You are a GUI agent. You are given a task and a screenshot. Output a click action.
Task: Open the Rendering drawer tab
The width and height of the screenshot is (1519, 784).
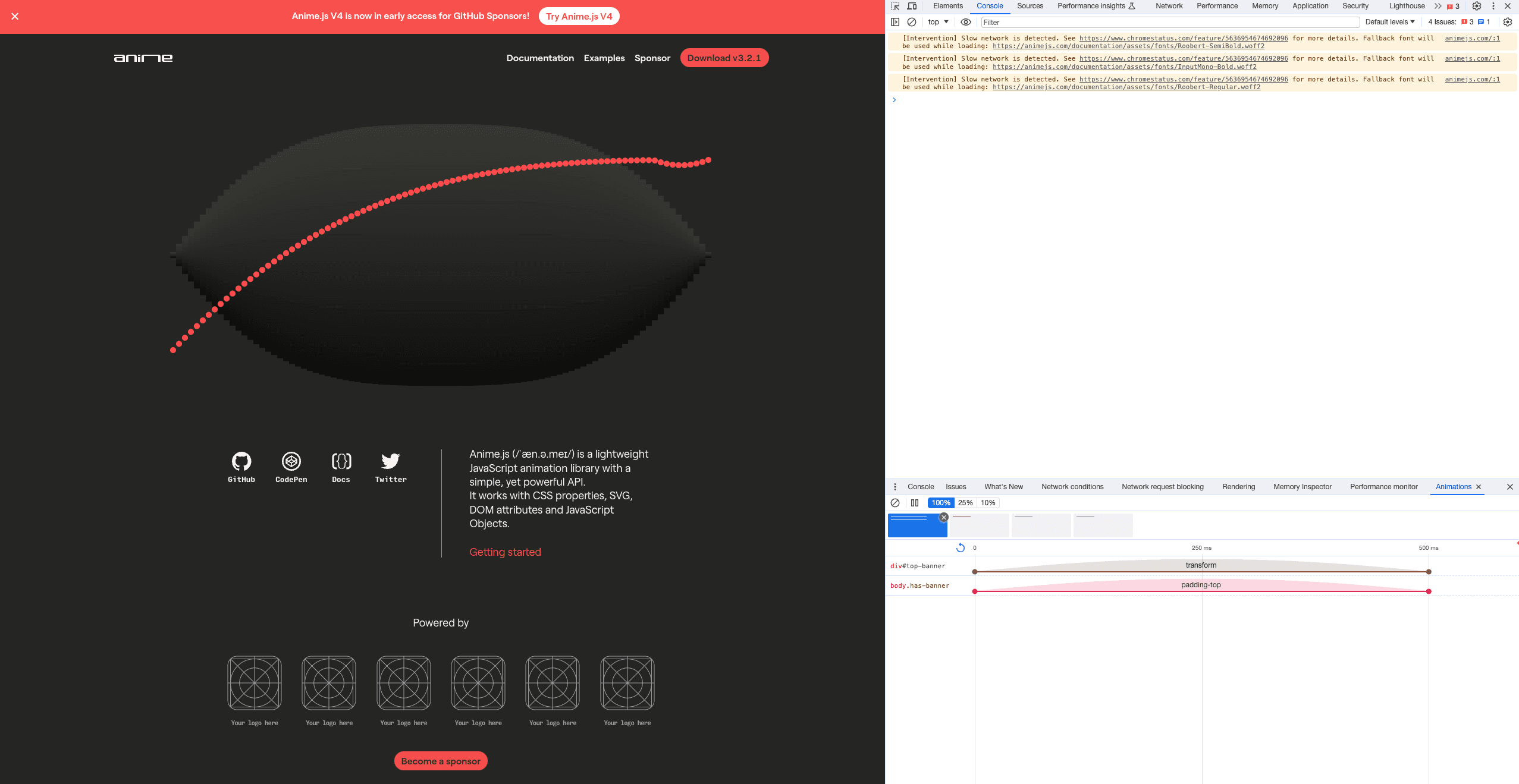(1238, 487)
